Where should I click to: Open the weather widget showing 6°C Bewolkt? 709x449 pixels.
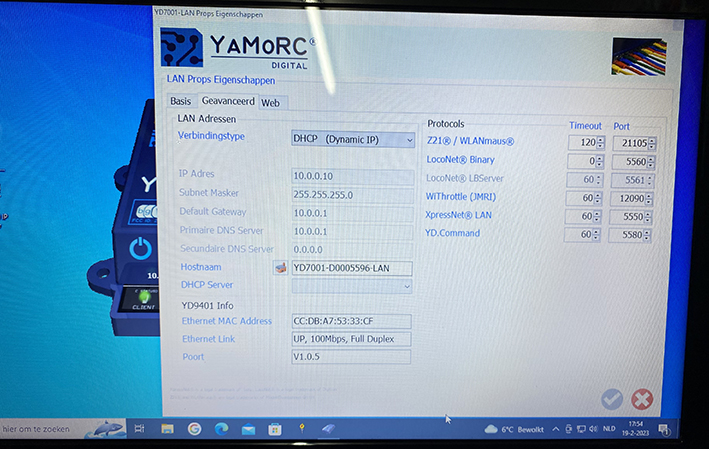[514, 430]
